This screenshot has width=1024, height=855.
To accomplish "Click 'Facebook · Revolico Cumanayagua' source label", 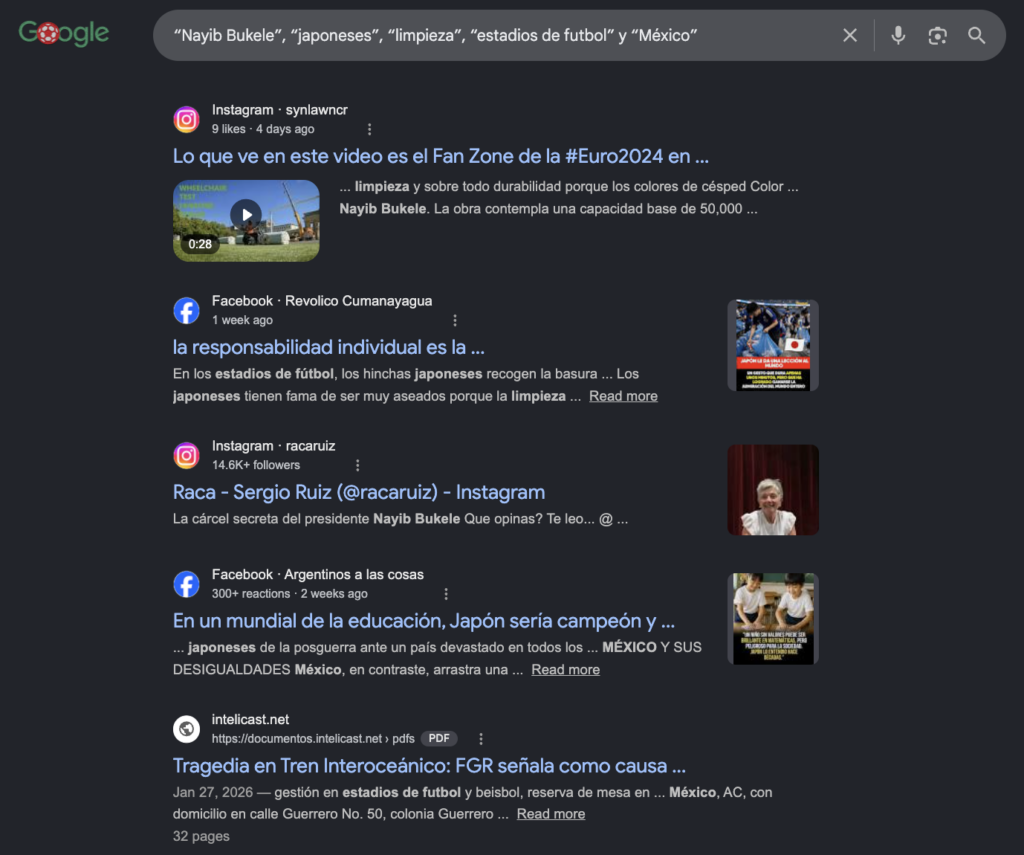I will tap(322, 300).
